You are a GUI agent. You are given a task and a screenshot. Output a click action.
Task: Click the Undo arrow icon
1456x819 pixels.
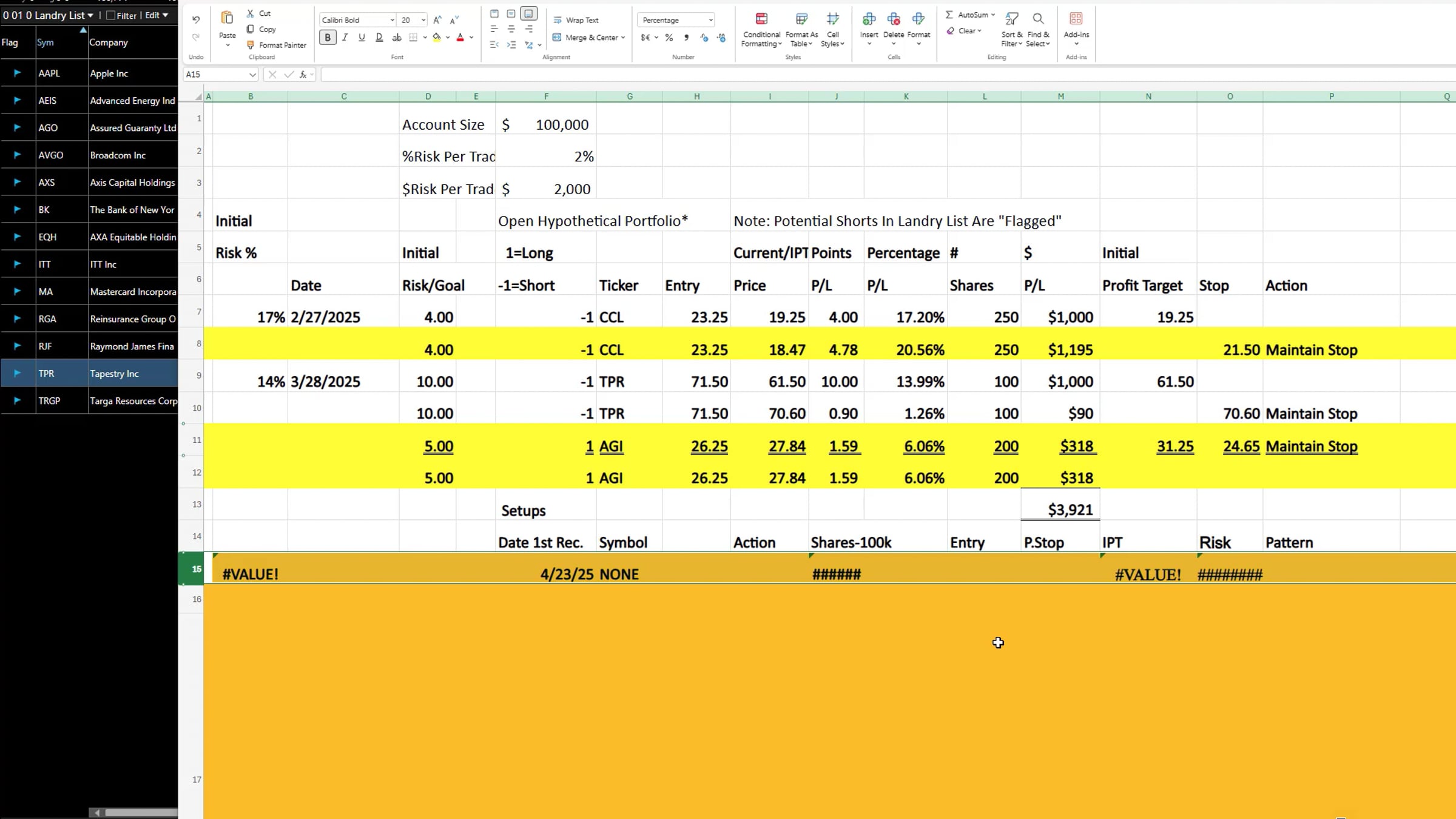(196, 20)
